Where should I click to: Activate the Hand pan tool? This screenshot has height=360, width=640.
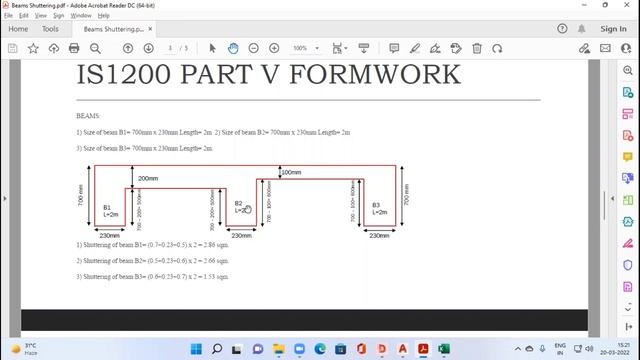click(233, 48)
